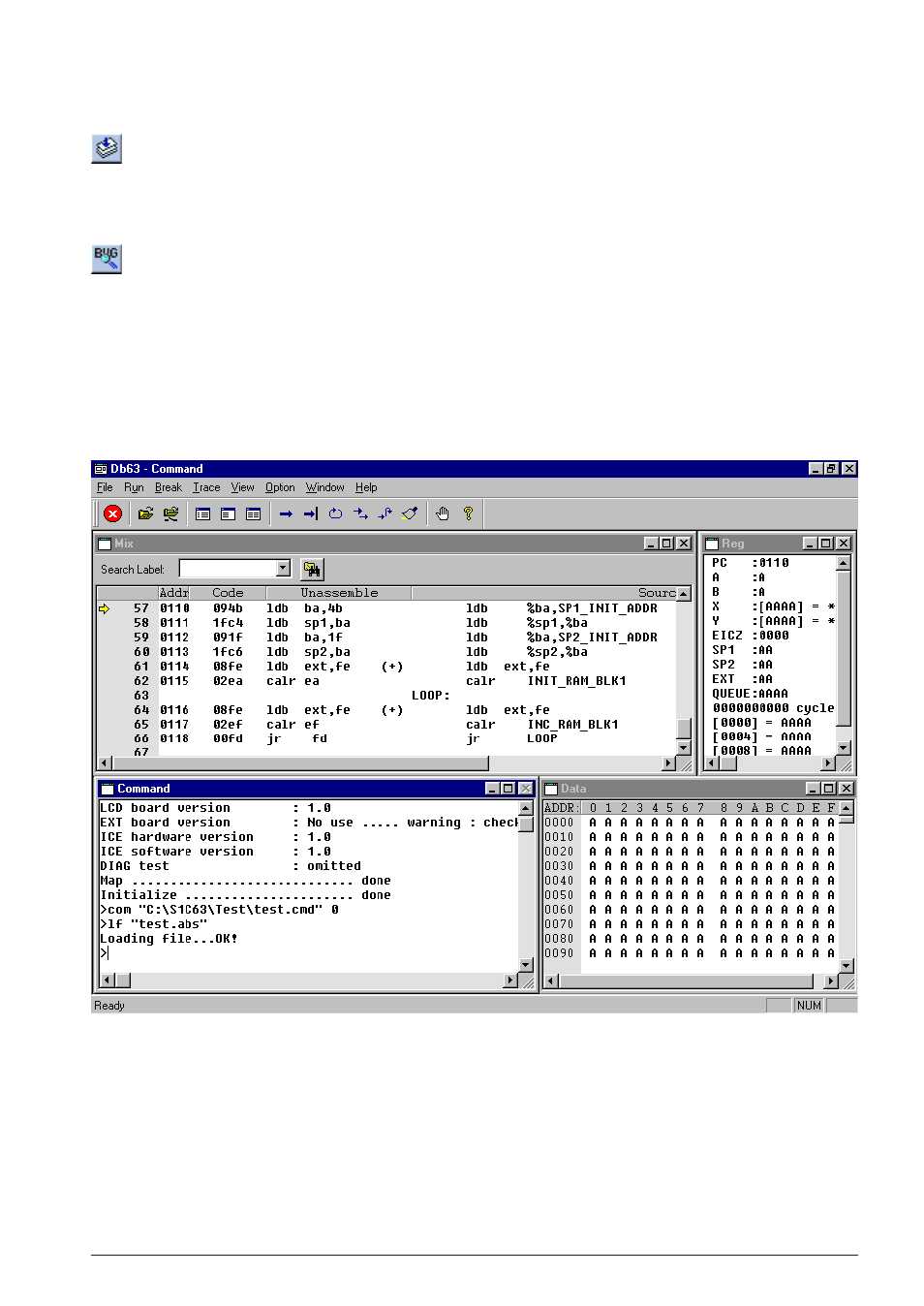Click the DIAG test omitted line
Viewport: 924px width, 1306px height.
(x=231, y=866)
